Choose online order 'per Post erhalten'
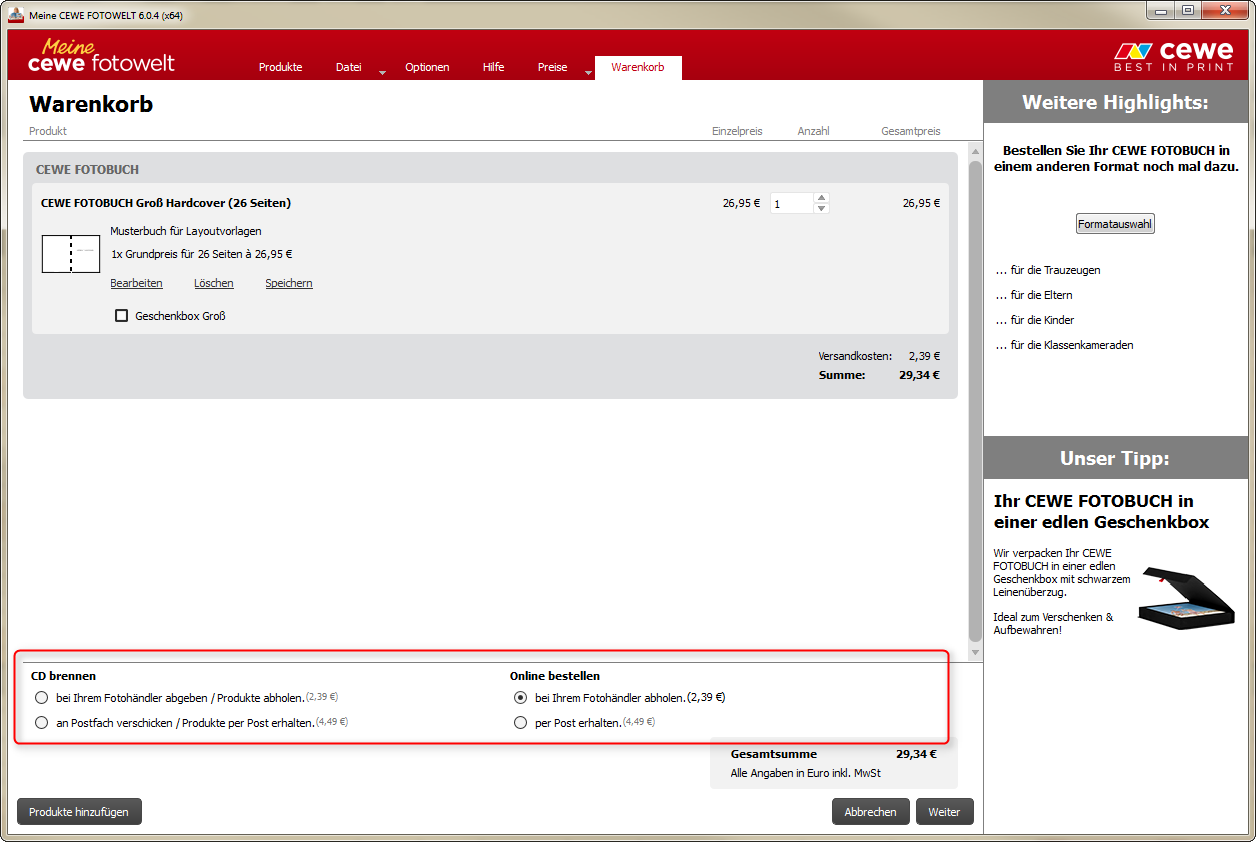 (x=520, y=723)
